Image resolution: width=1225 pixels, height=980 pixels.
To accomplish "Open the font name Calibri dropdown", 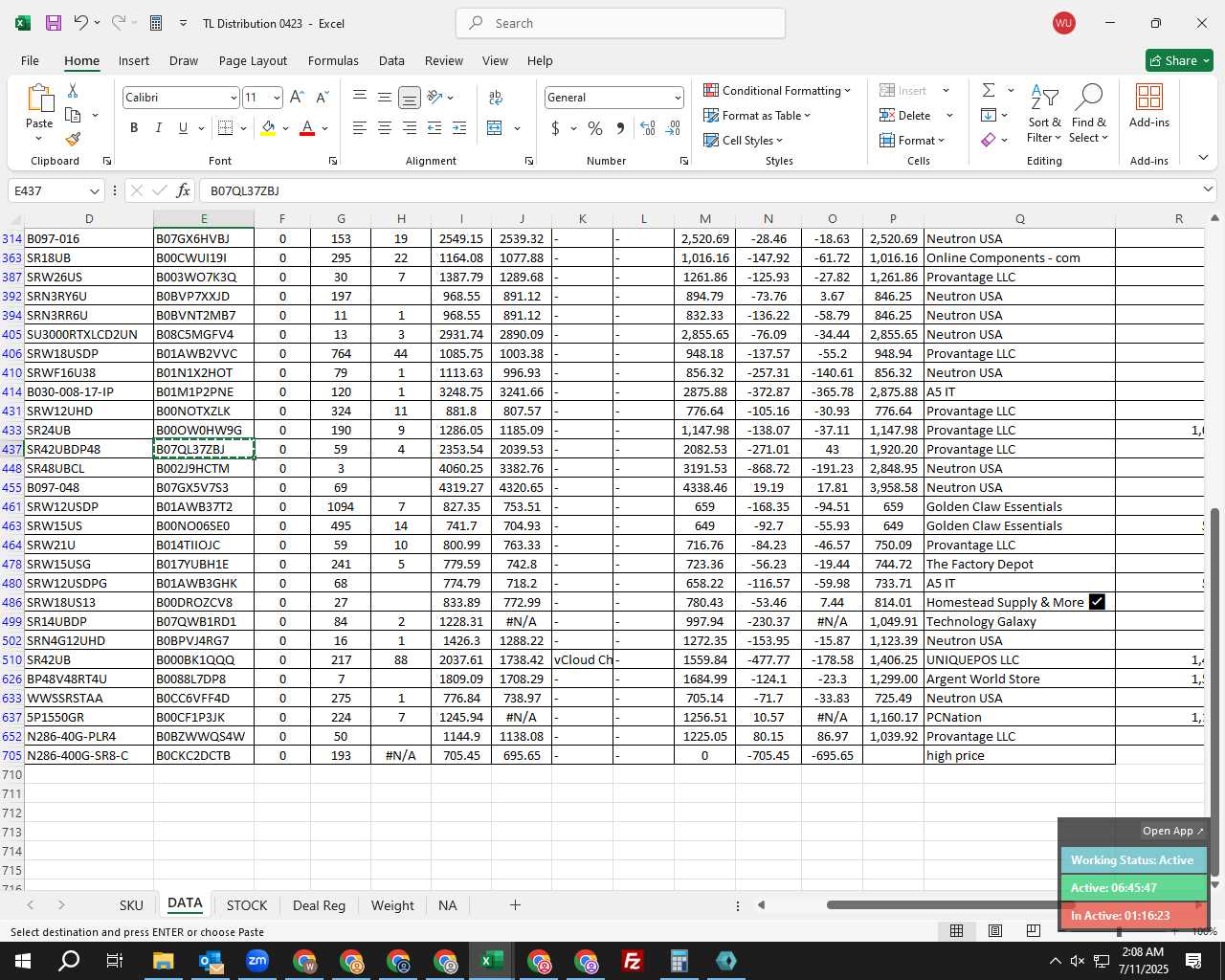I will (233, 98).
